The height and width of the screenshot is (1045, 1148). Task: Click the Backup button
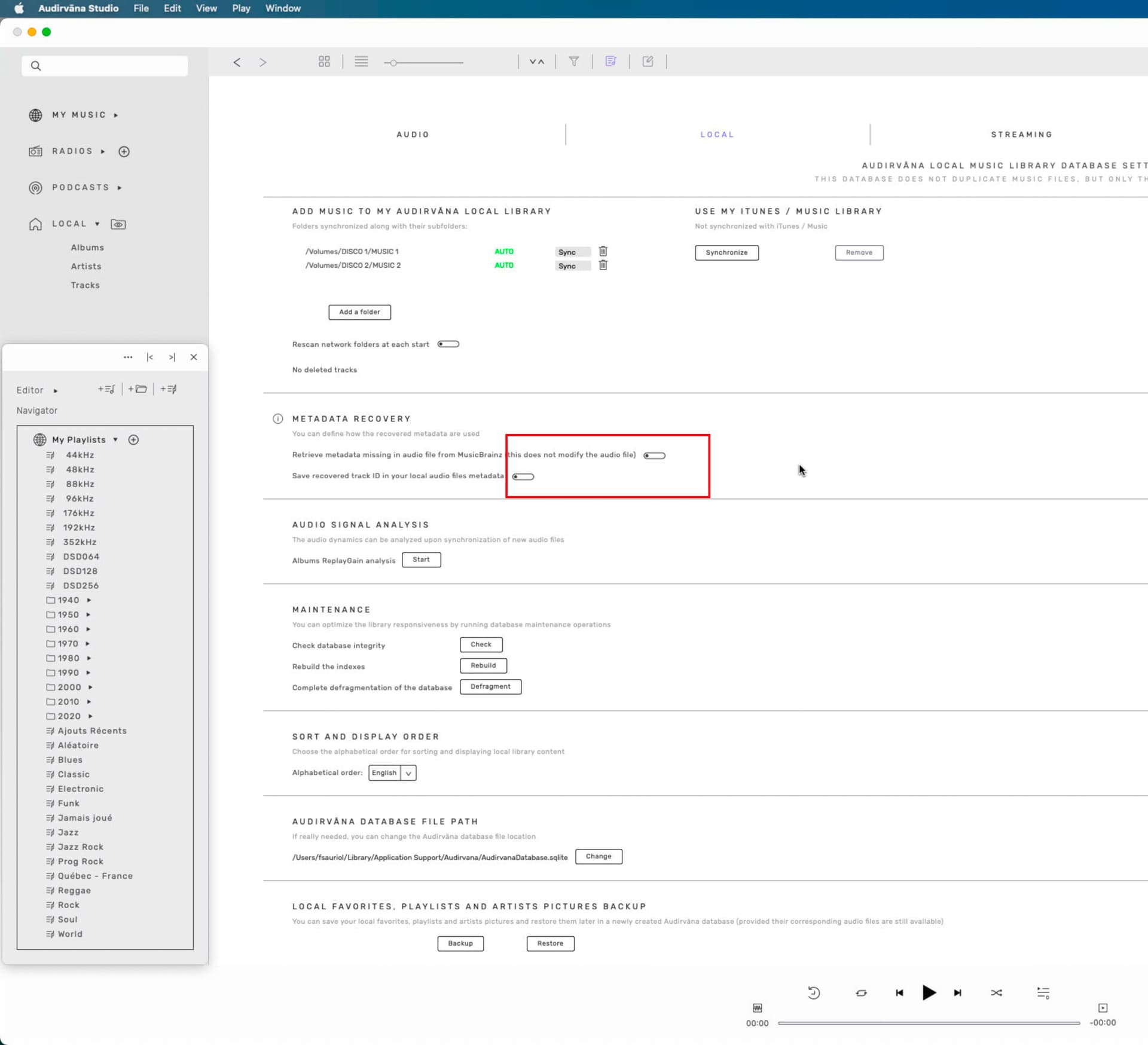pyautogui.click(x=460, y=944)
